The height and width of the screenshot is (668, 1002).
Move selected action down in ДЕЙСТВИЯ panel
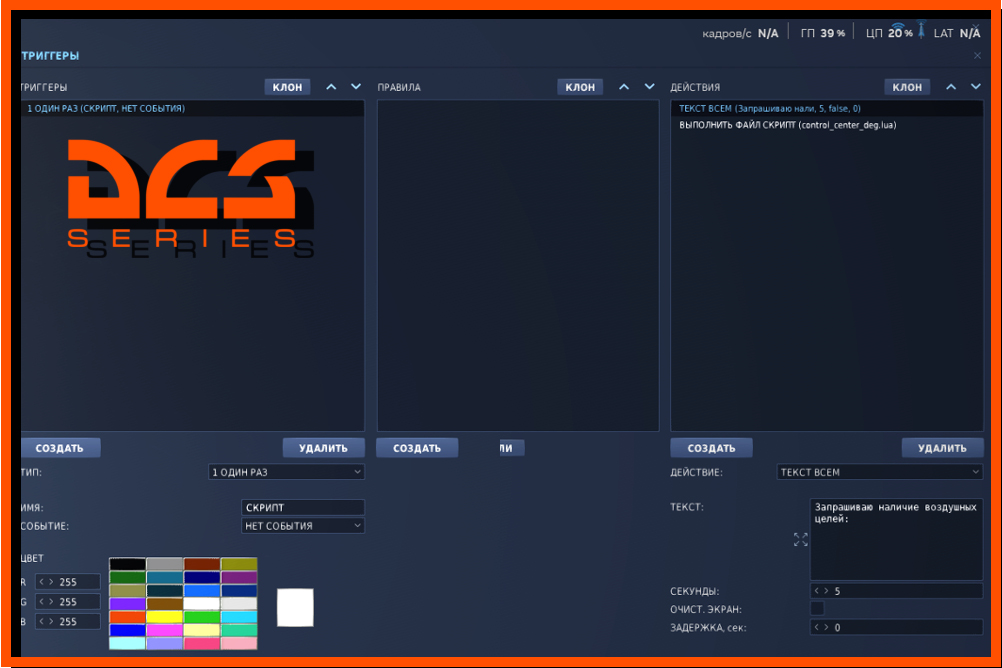[976, 87]
